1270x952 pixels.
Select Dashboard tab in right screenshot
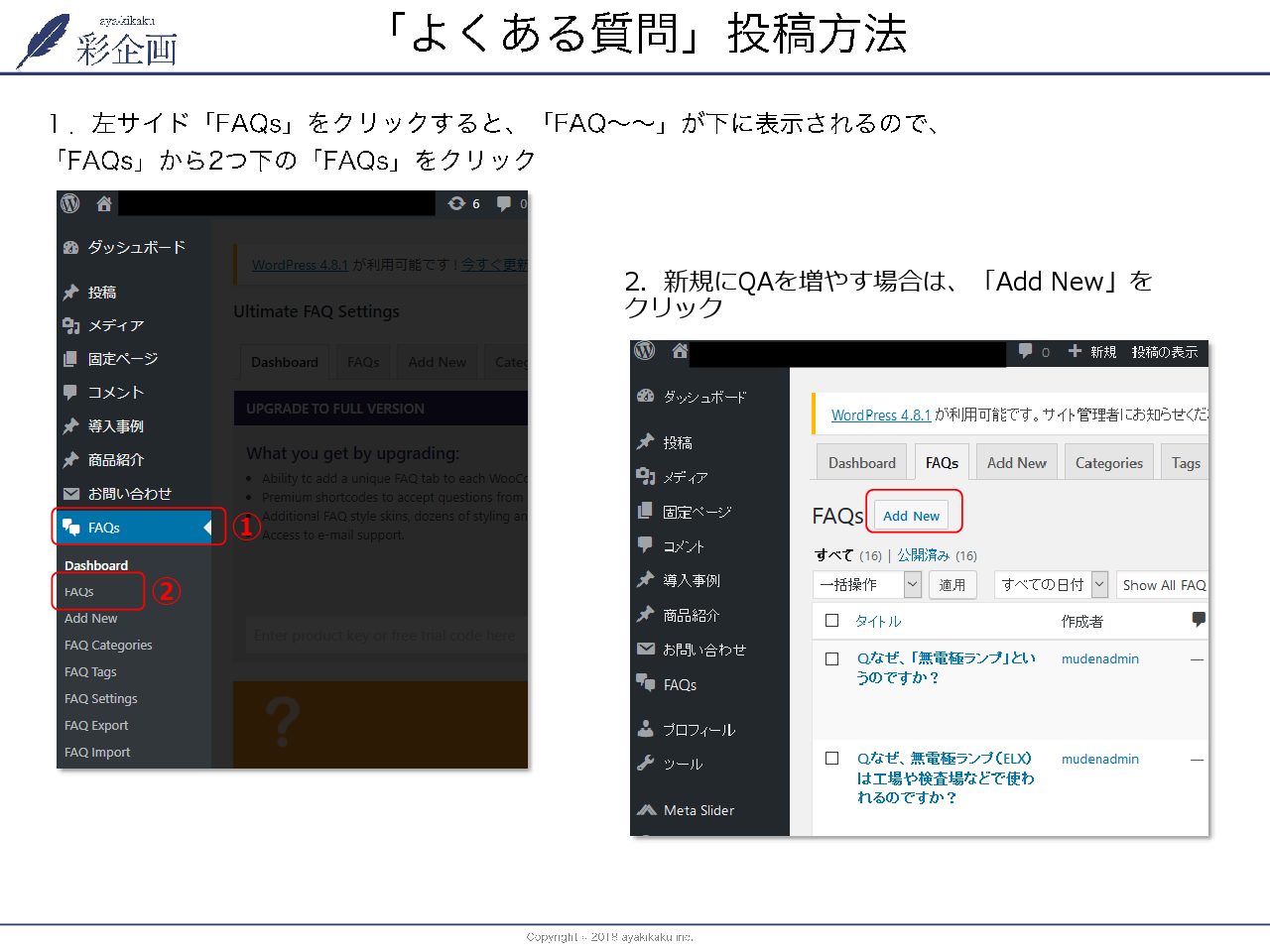pyautogui.click(x=862, y=462)
